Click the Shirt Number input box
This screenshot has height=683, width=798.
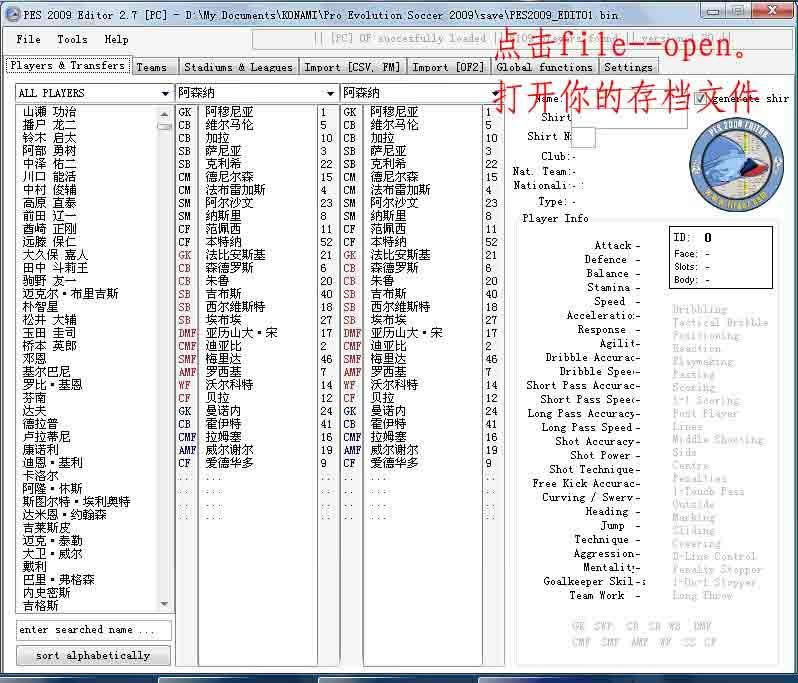(x=583, y=137)
